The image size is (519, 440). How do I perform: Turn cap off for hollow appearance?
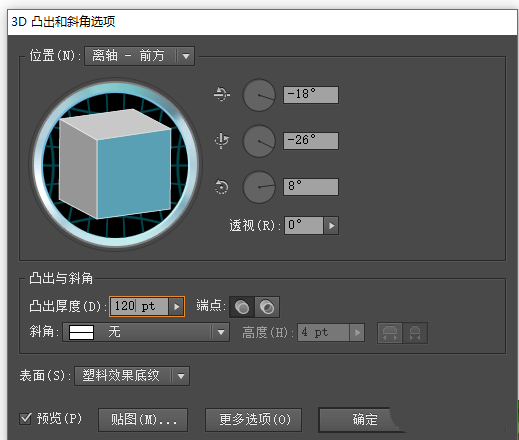267,307
